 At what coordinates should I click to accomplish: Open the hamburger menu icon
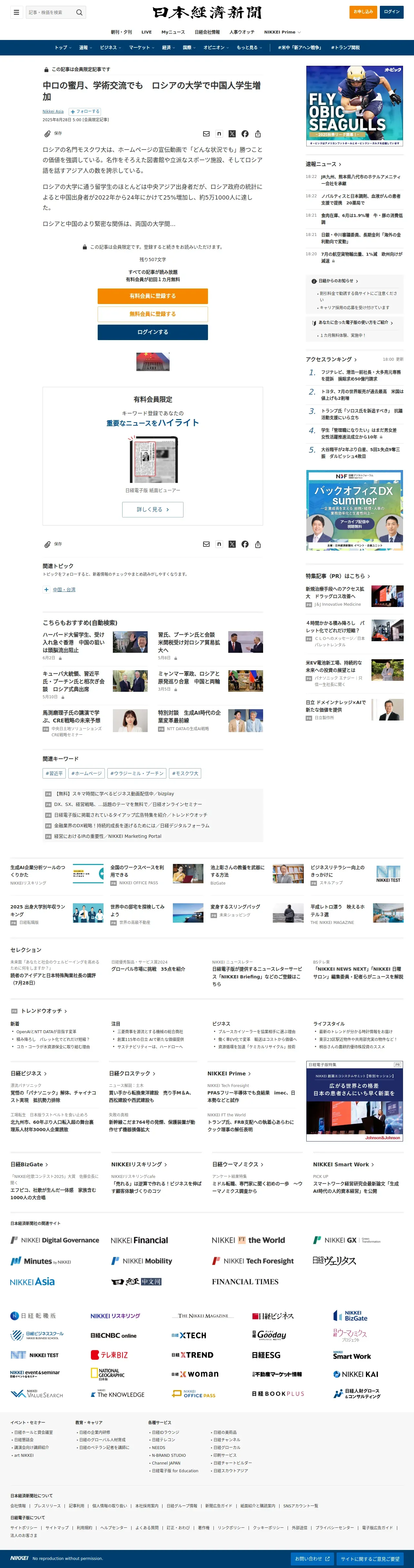[x=16, y=12]
